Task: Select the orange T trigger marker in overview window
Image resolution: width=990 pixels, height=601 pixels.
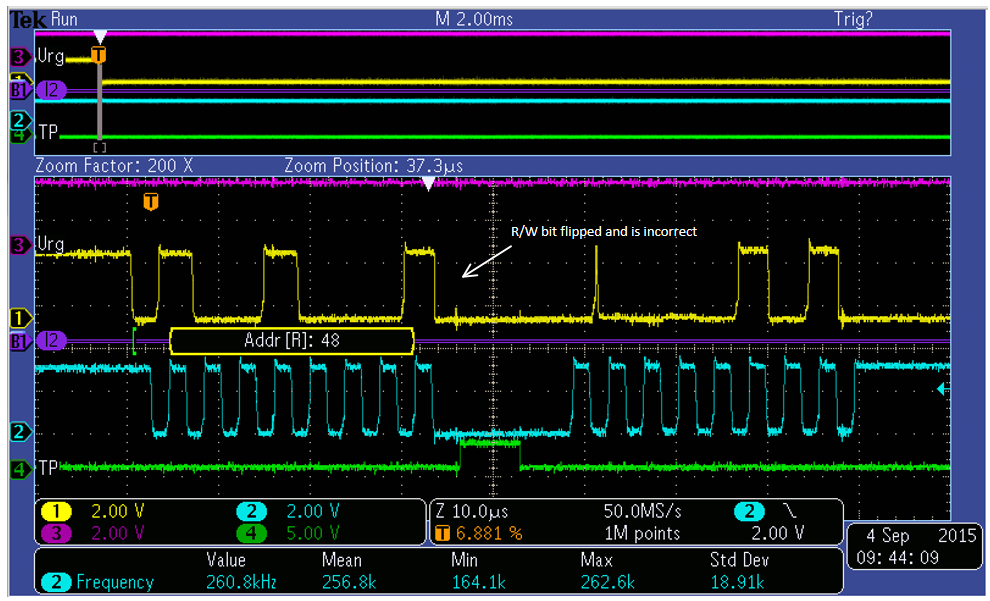Action: coord(98,55)
